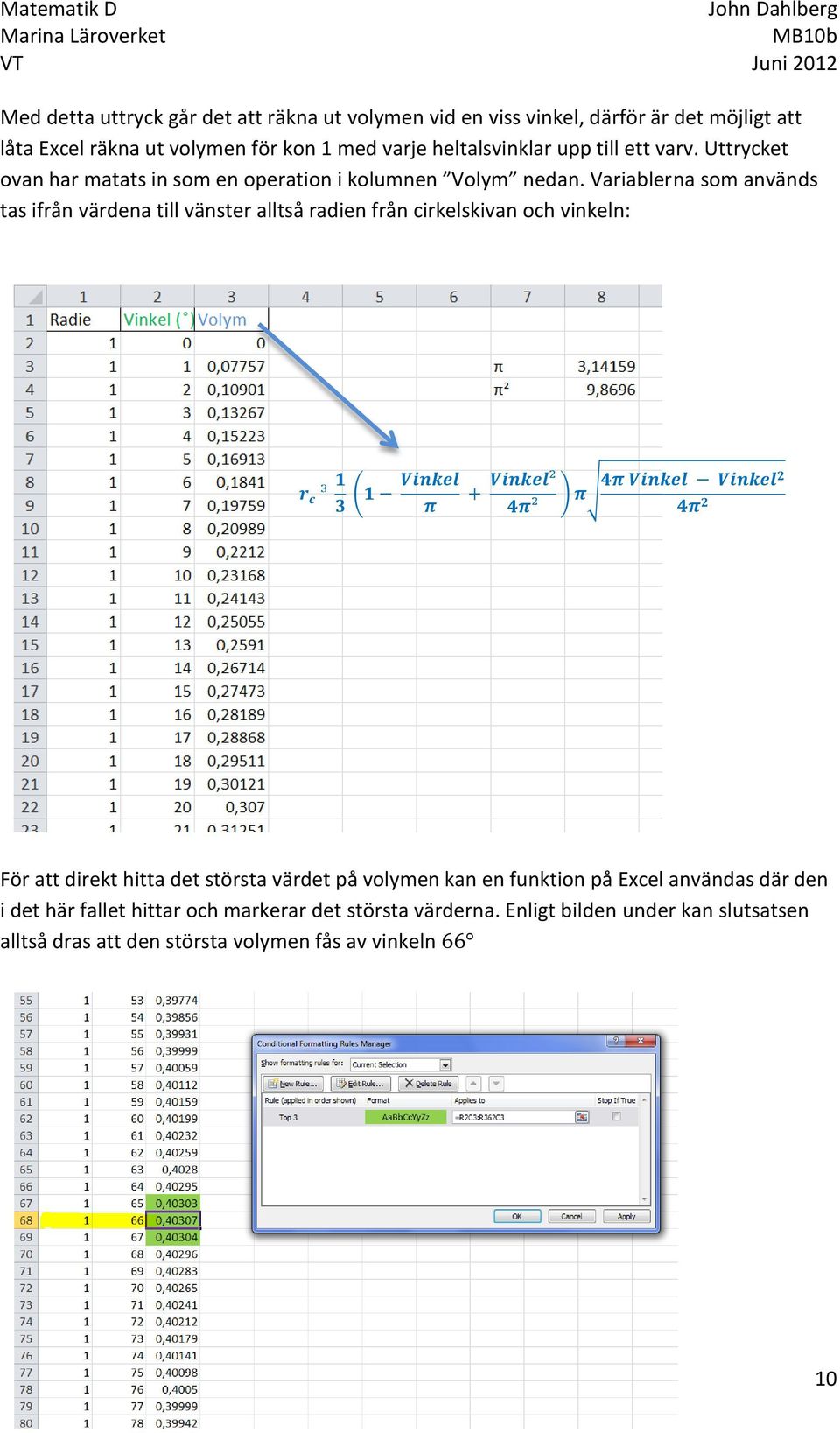840x1433 pixels.
Task: Tick the Stop If True checkbox
Action: pyautogui.click(x=617, y=1117)
